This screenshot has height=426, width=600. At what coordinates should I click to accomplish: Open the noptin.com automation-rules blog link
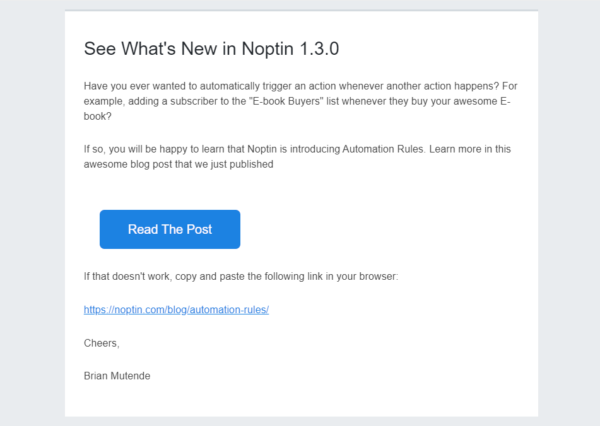click(x=177, y=309)
